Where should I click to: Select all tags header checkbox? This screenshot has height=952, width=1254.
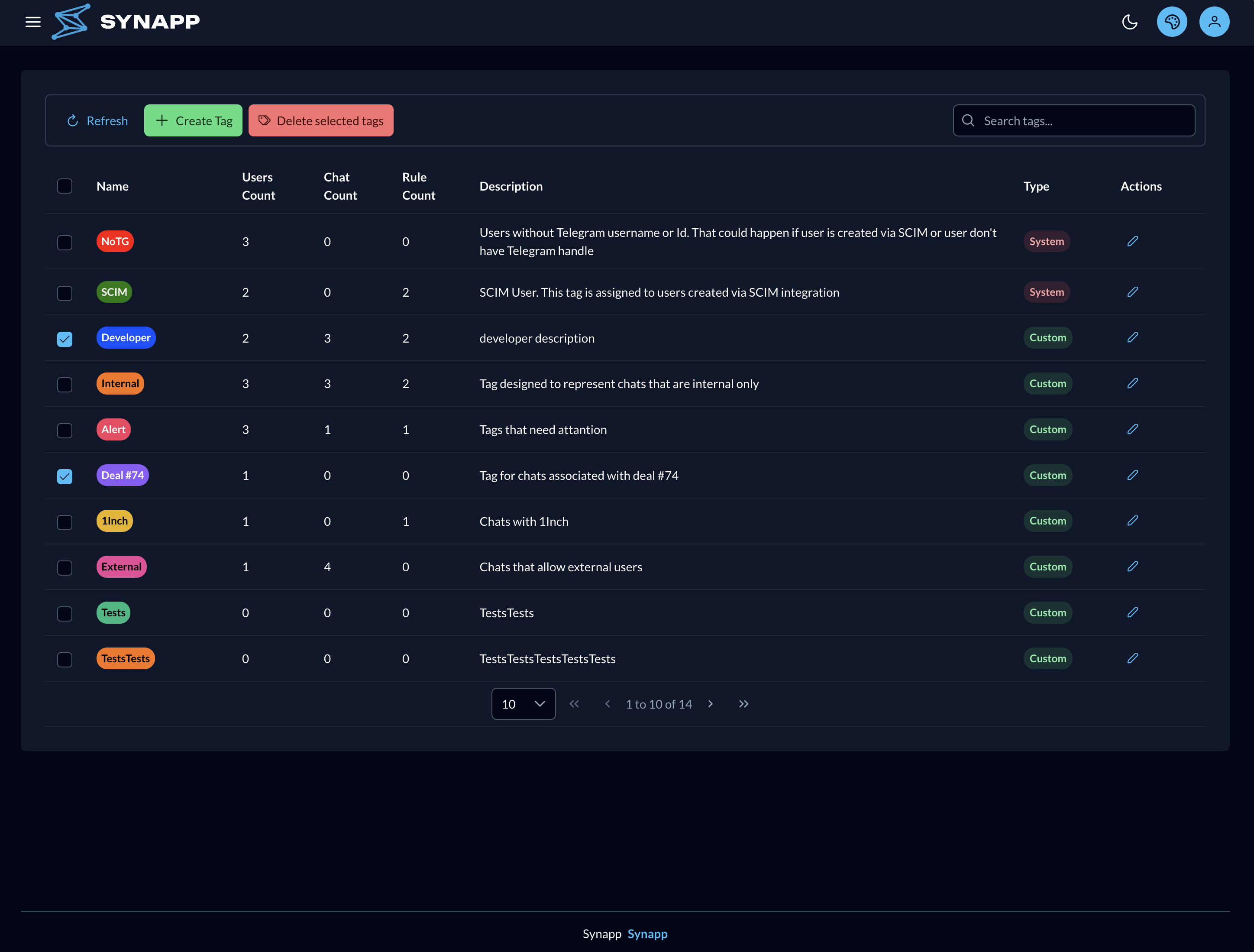point(65,186)
